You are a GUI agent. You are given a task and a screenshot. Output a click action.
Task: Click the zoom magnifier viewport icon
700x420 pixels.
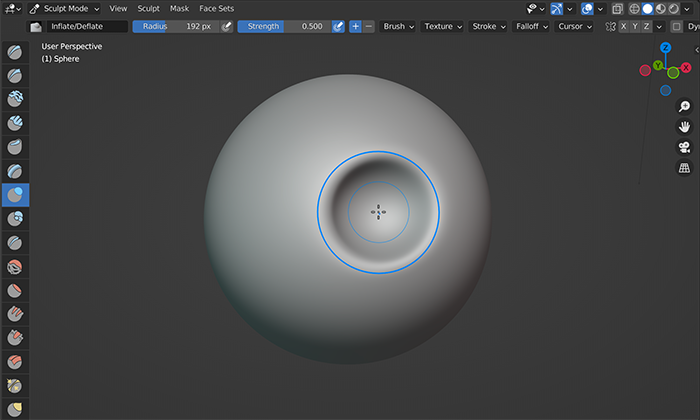[x=684, y=106]
